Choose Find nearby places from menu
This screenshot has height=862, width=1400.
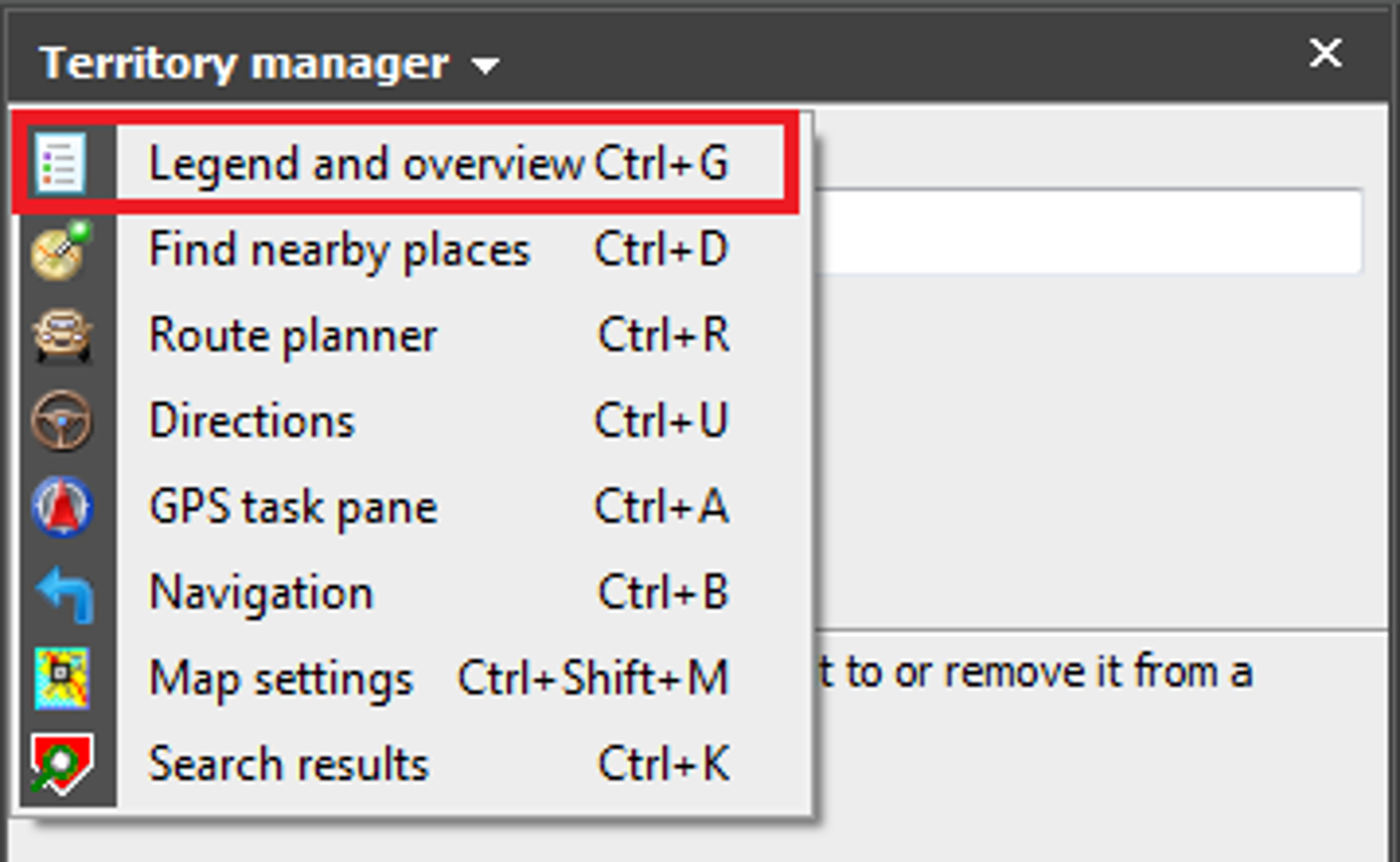pyautogui.click(x=416, y=250)
